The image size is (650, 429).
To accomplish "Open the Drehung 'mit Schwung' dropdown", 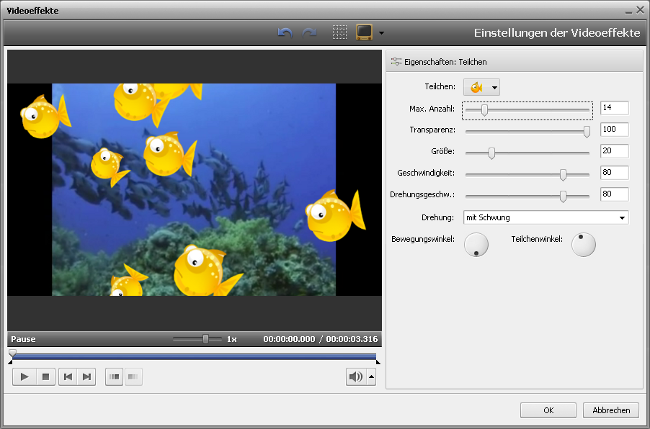I will pos(545,217).
